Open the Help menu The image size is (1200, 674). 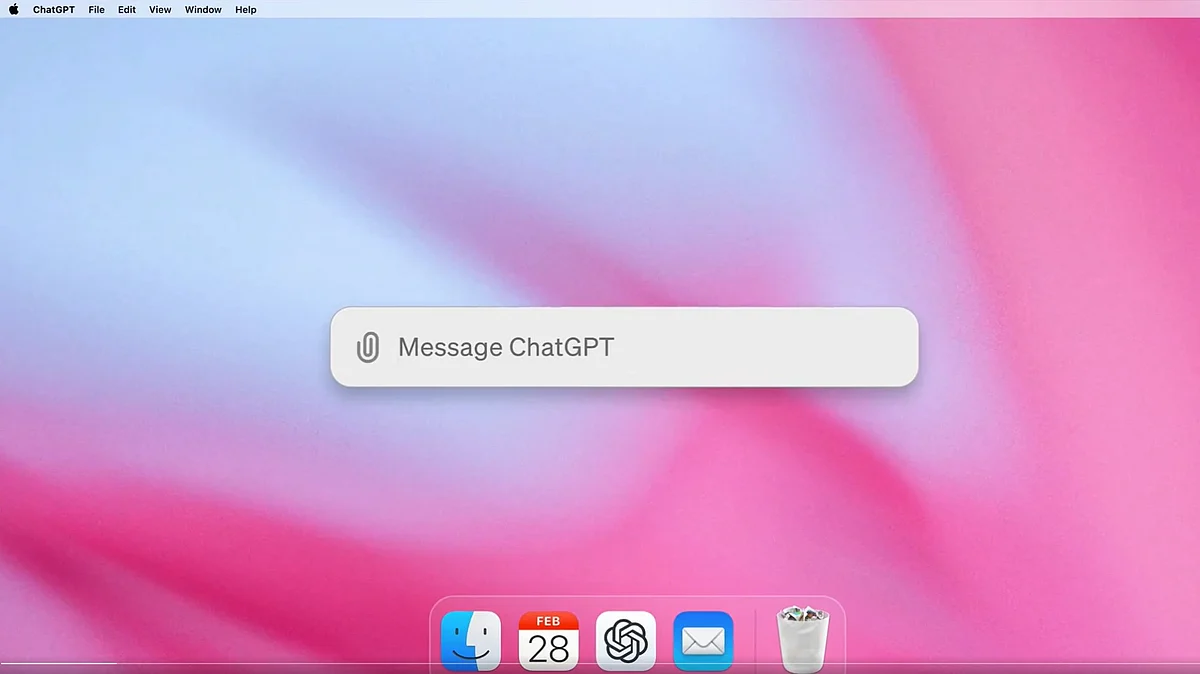(246, 10)
